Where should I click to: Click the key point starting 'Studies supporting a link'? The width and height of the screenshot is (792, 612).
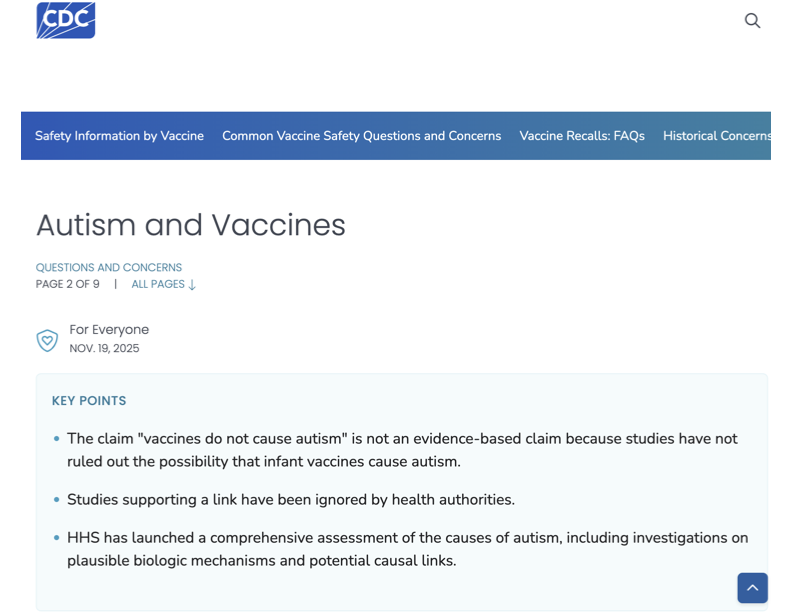[x=291, y=499]
